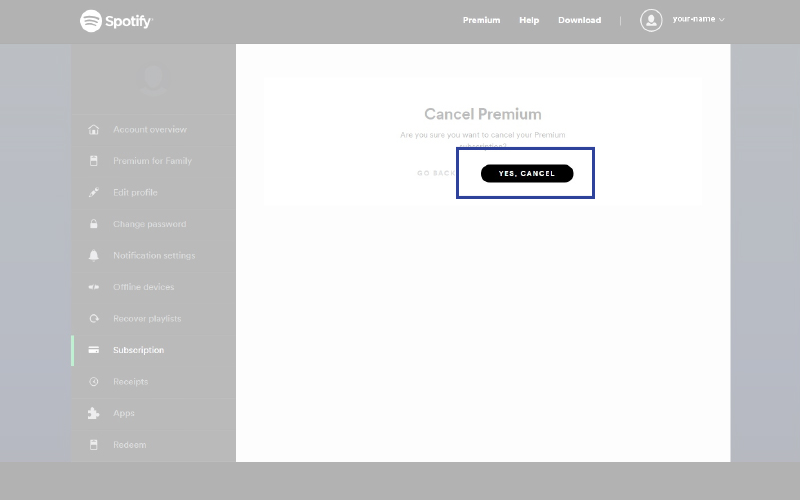This screenshot has height=500, width=800.
Task: Click the Receipts clock icon
Action: pos(93,382)
